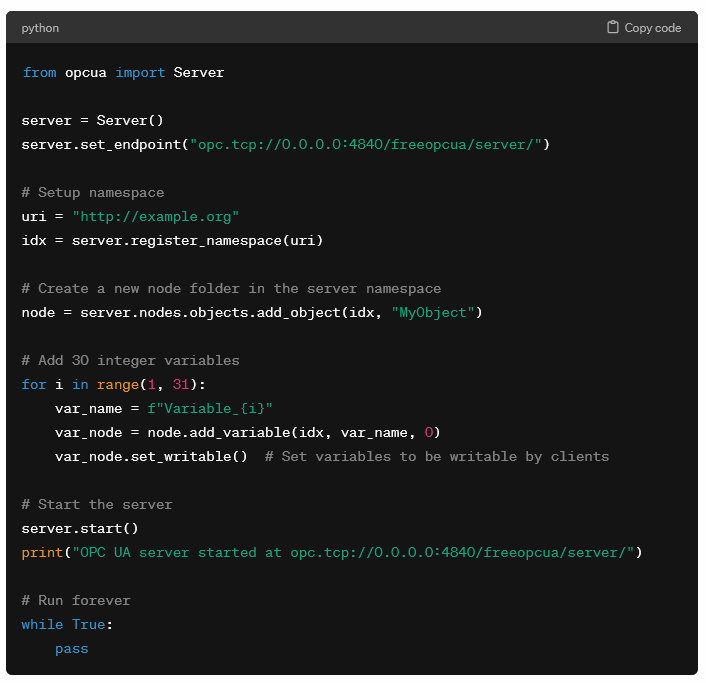
Task: Click the var_name f-string line
Action: (164, 408)
